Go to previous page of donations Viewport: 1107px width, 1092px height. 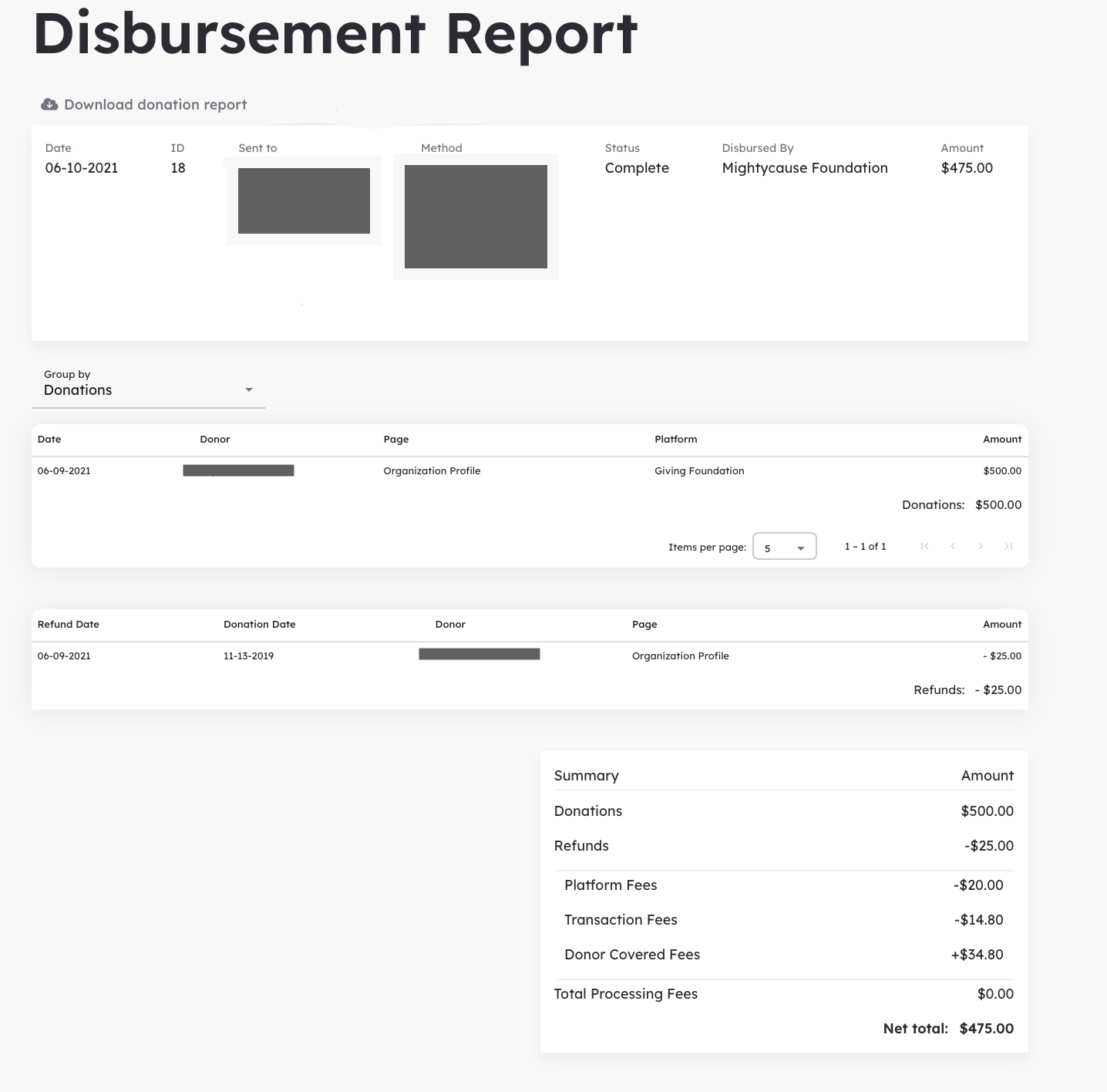pos(953,546)
